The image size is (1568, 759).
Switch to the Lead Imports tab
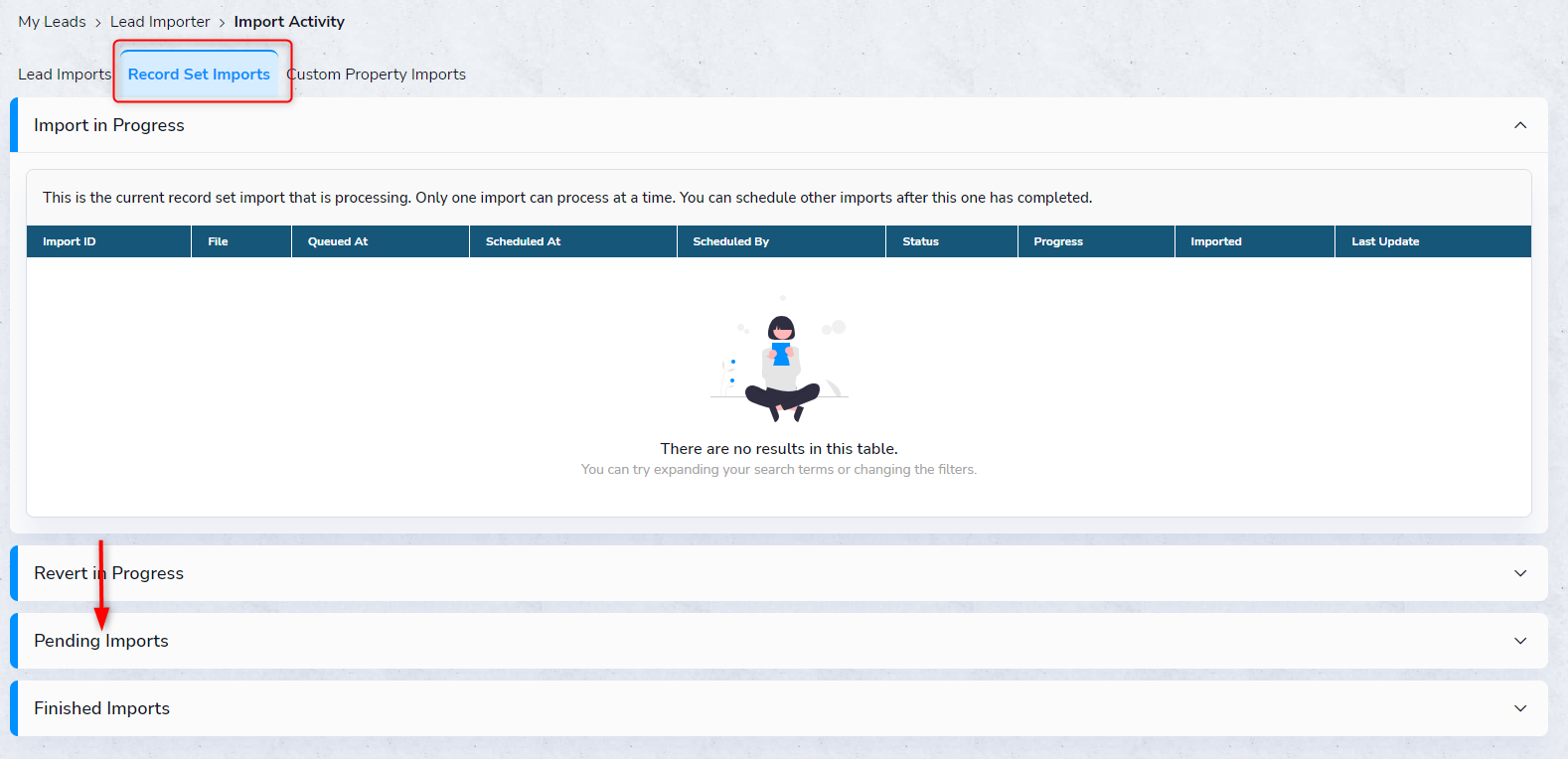[65, 75]
